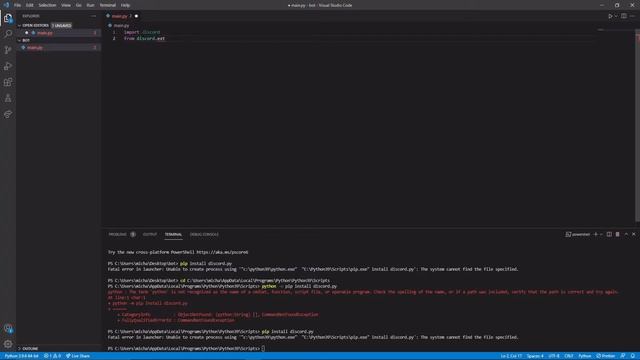Kill the terminal with the trash icon
The width and height of the screenshot is (640, 360).
click(618, 234)
